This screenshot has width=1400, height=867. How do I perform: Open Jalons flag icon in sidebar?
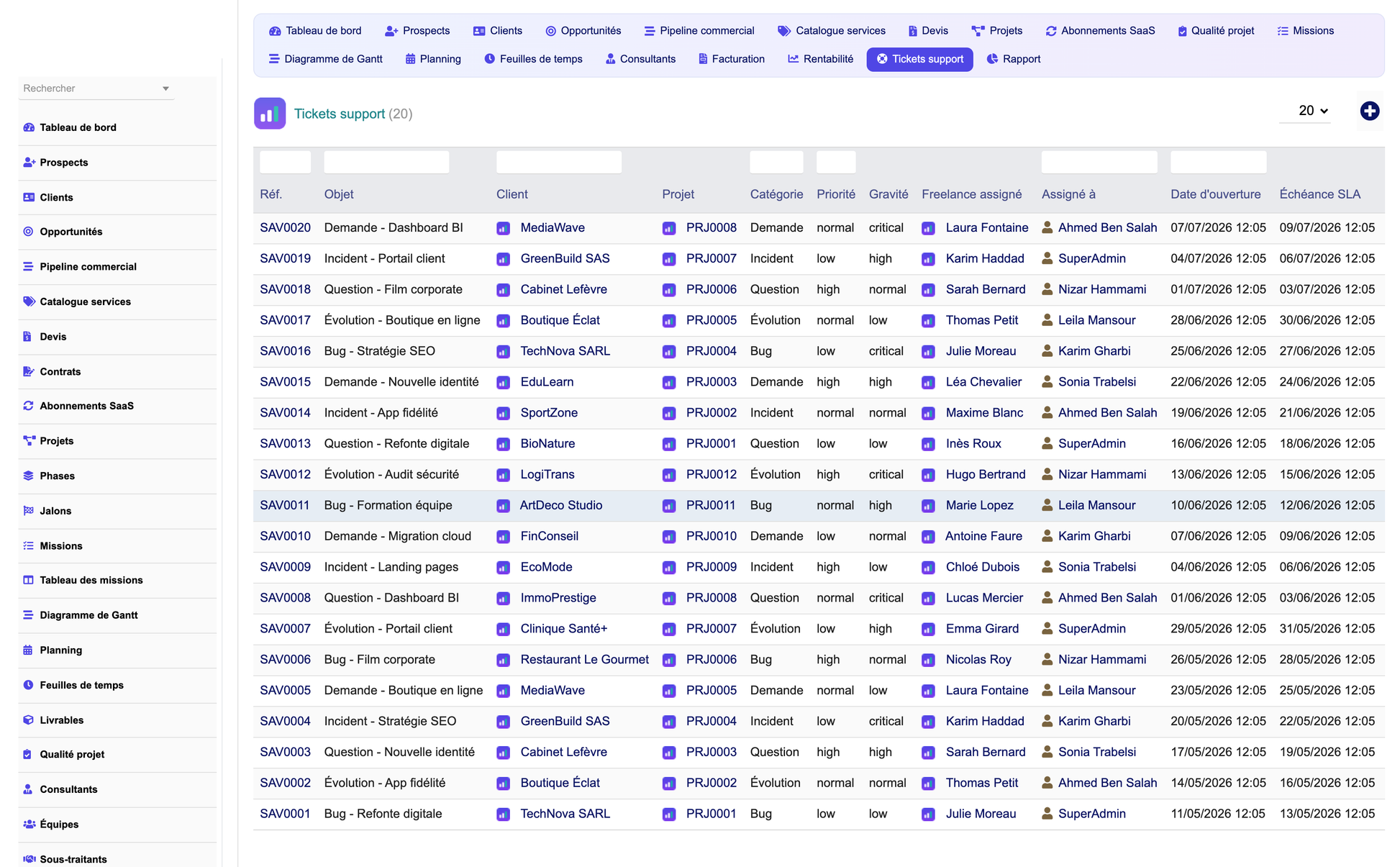tap(28, 511)
